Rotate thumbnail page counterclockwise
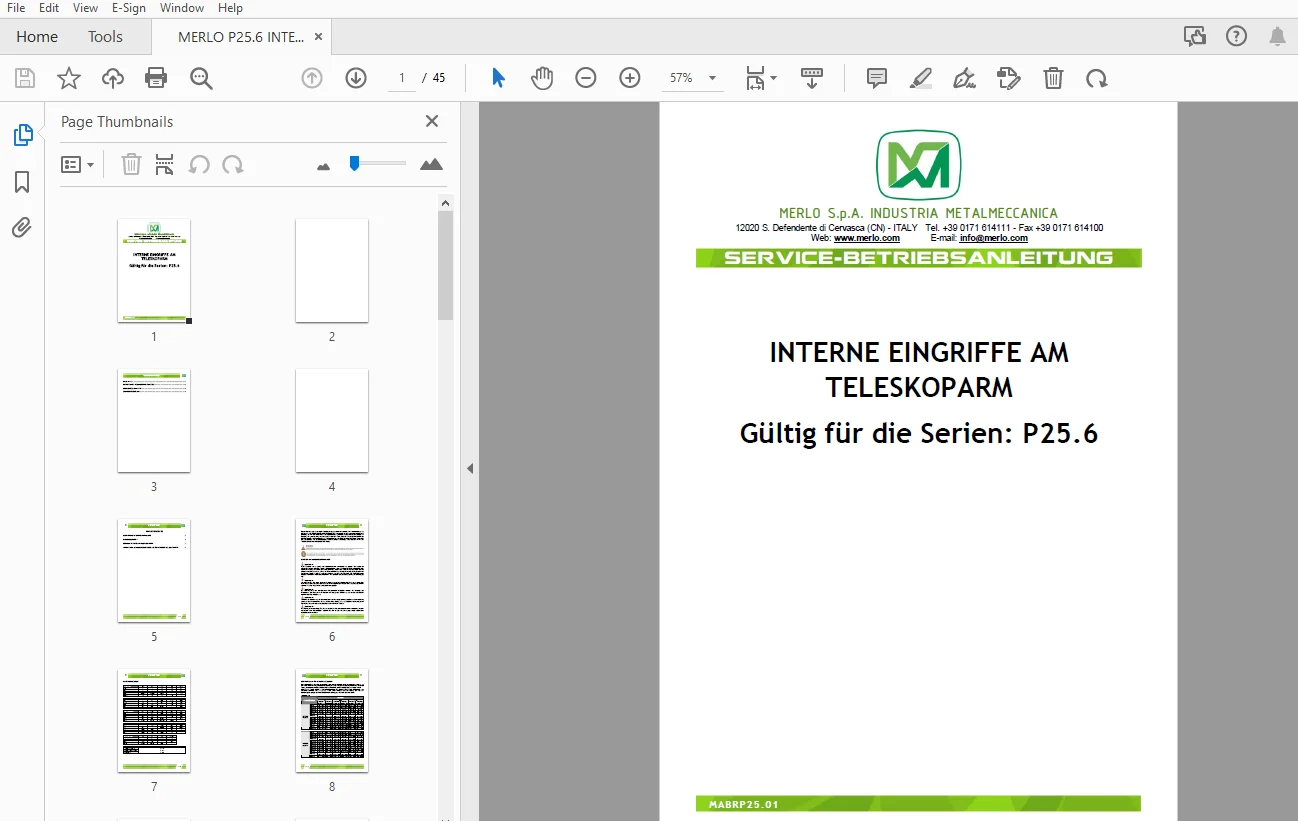The height and width of the screenshot is (821, 1298). pos(200,165)
